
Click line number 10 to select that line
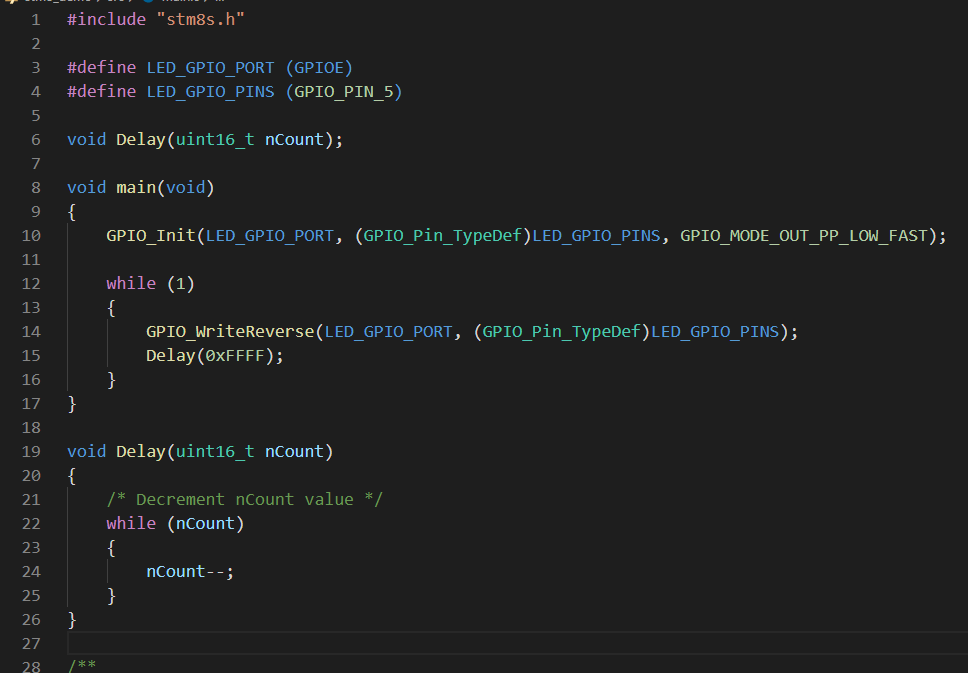[31, 235]
